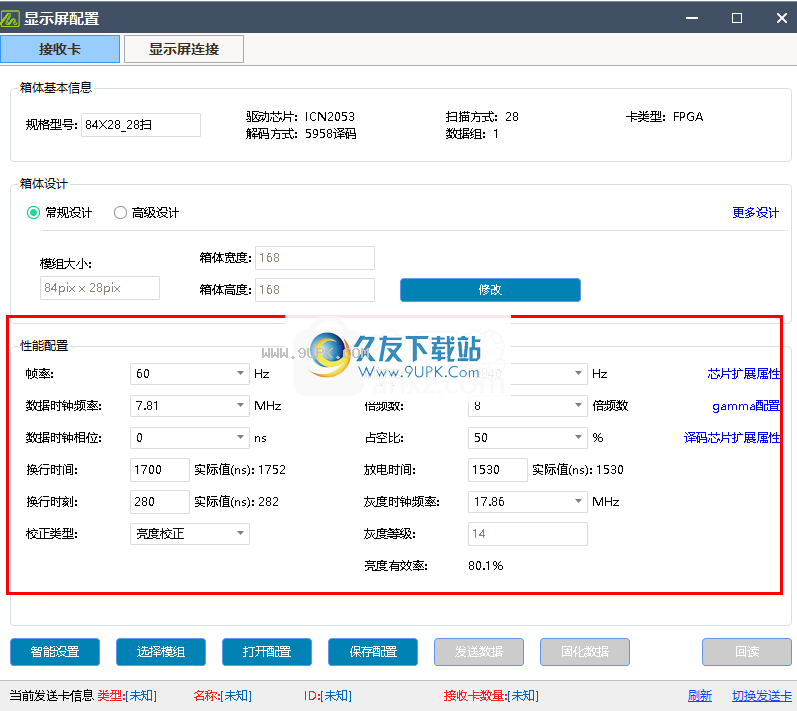Screen dimensions: 797x711
Task: Open the 占空比 dropdown showing 50
Action: coord(528,438)
